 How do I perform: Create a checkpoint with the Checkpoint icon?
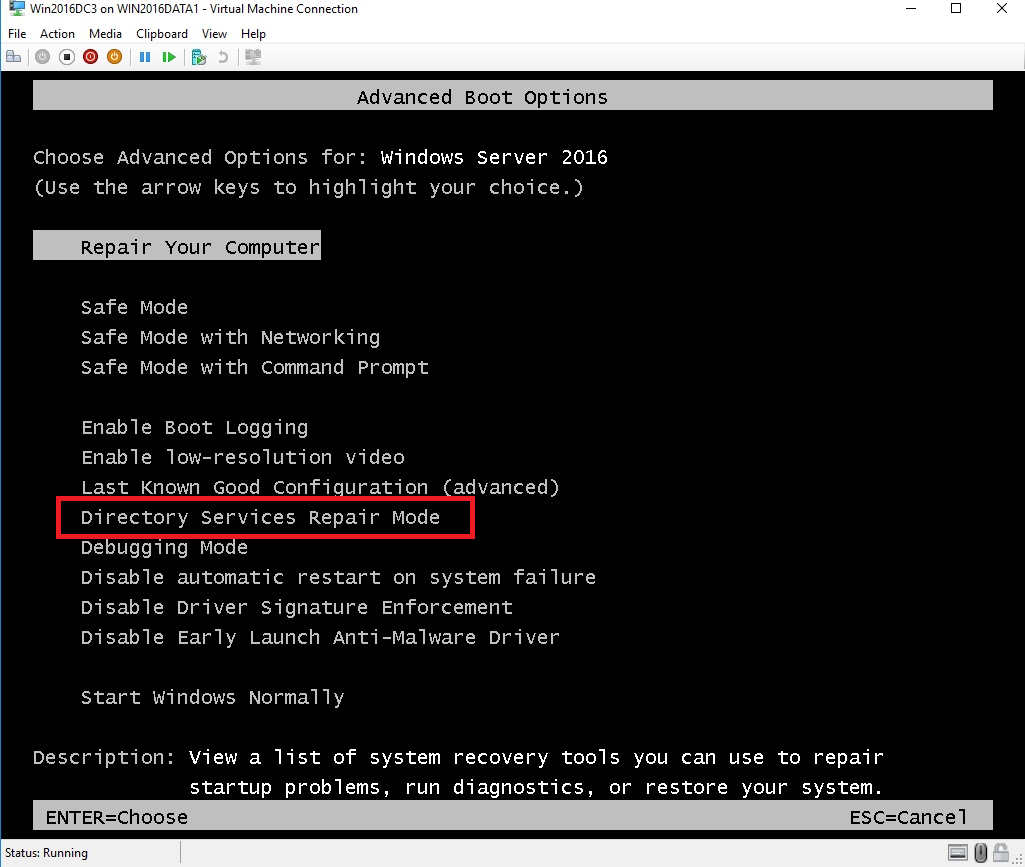(x=199, y=57)
